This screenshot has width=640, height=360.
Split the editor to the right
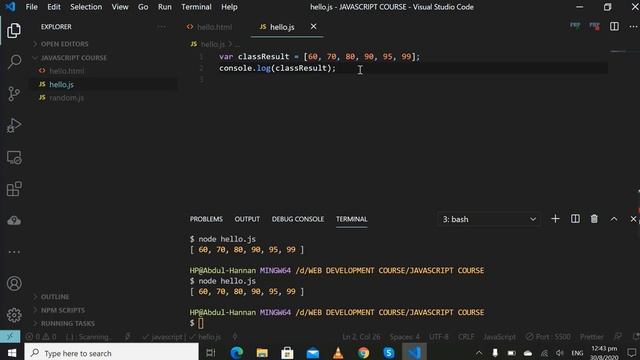pyautogui.click(x=614, y=27)
